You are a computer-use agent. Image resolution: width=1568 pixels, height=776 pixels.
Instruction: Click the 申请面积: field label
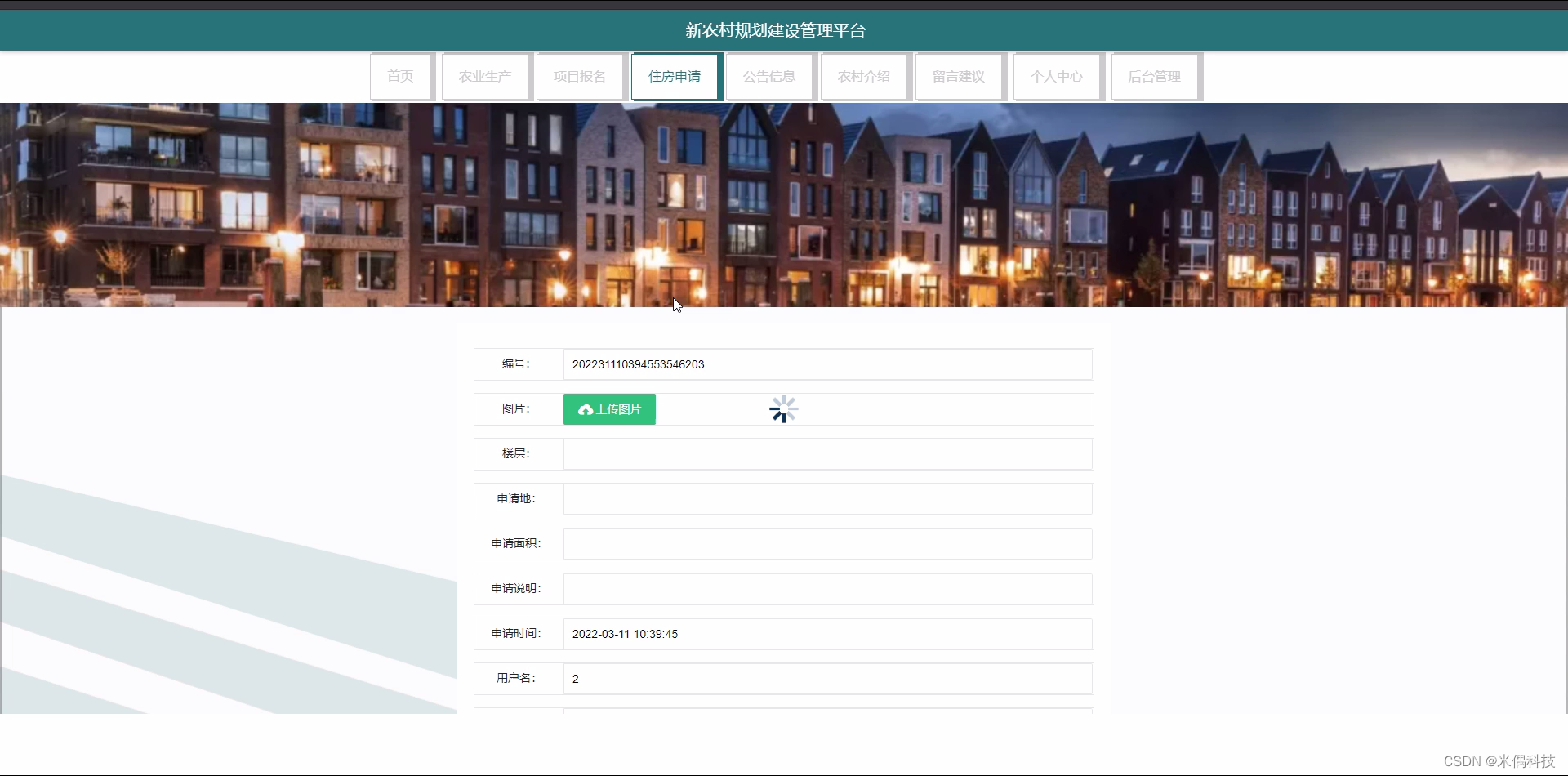[x=516, y=544]
